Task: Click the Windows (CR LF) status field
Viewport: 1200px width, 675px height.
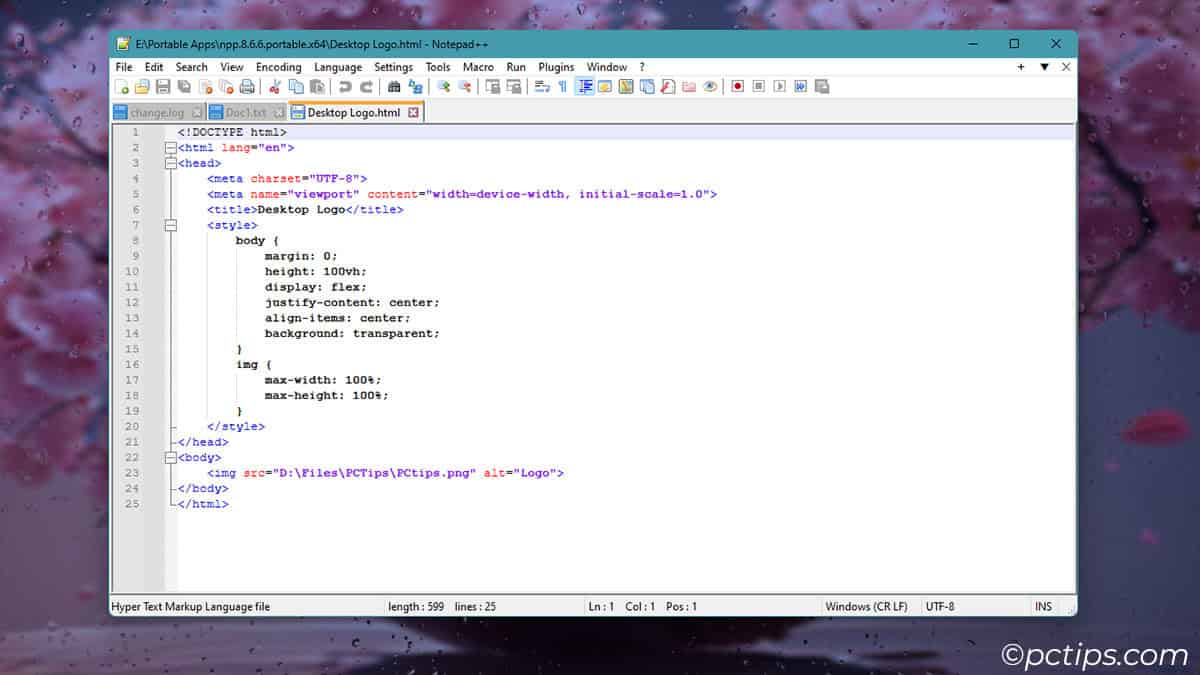Action: [x=866, y=606]
